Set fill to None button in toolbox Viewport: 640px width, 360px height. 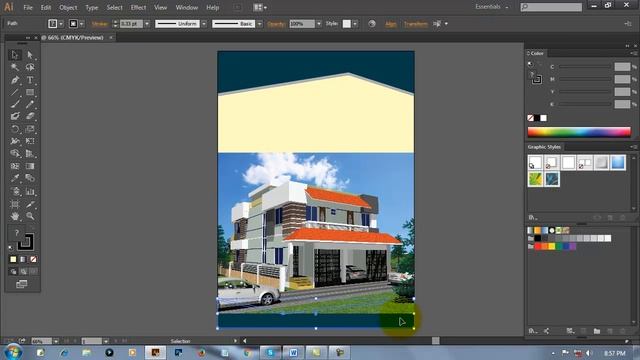coord(33,259)
